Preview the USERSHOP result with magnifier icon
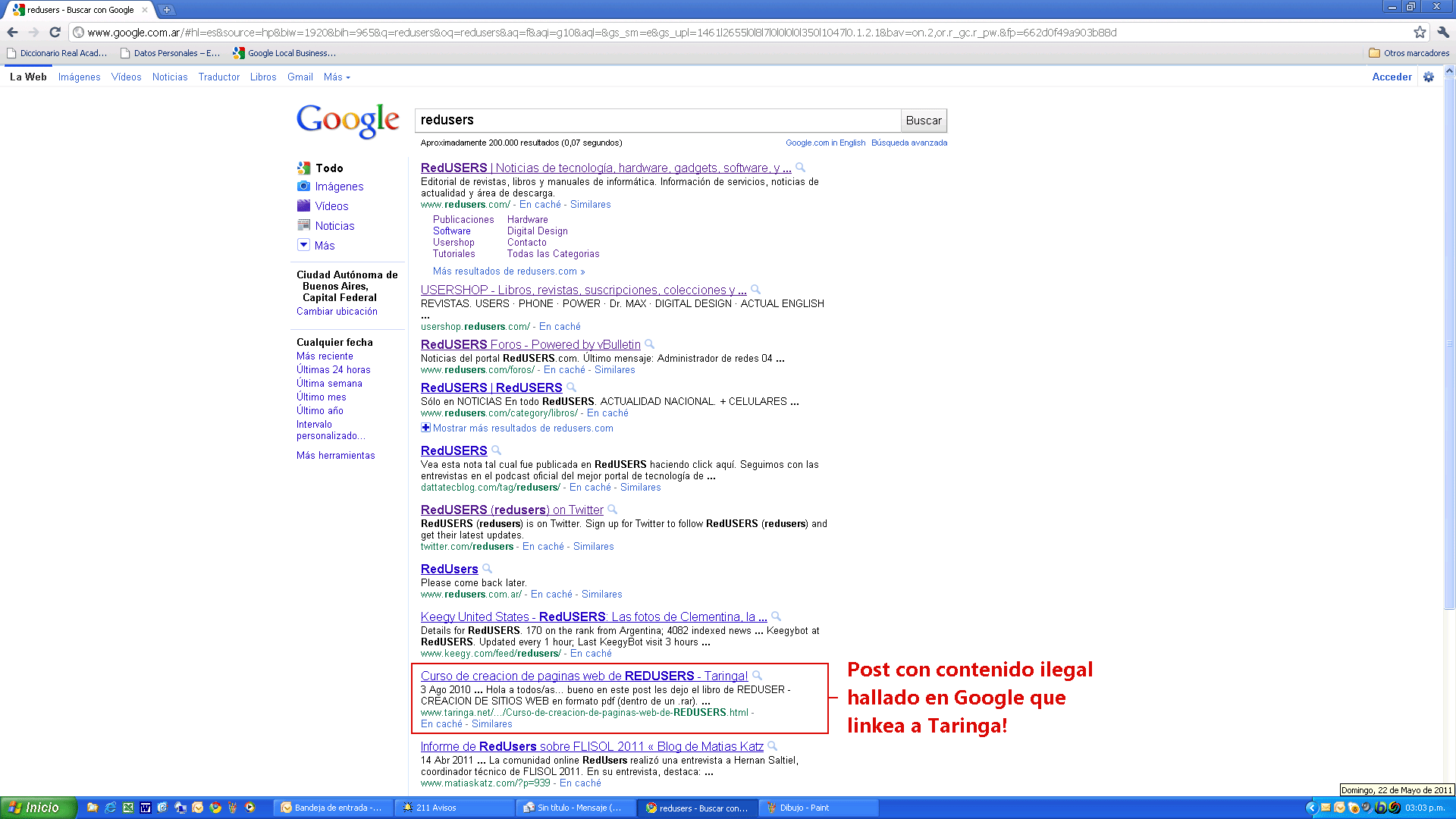This screenshot has width=1456, height=819. [x=755, y=290]
